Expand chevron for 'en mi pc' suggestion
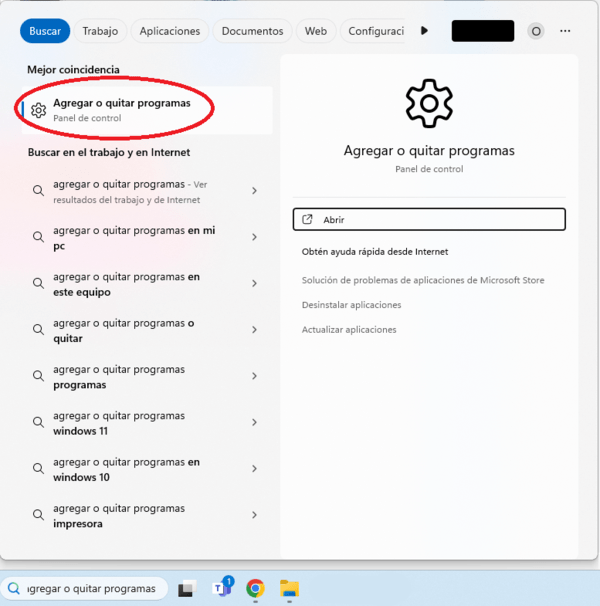Viewport: 600px width, 606px height. [254, 237]
